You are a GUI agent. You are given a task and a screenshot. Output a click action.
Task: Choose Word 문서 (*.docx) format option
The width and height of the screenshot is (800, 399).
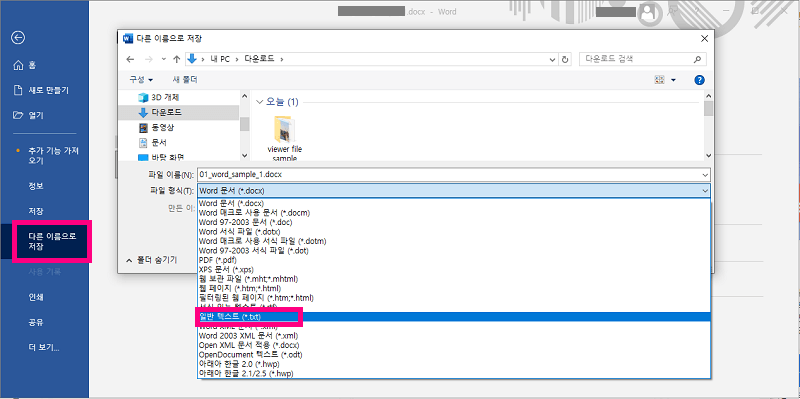click(x=454, y=203)
